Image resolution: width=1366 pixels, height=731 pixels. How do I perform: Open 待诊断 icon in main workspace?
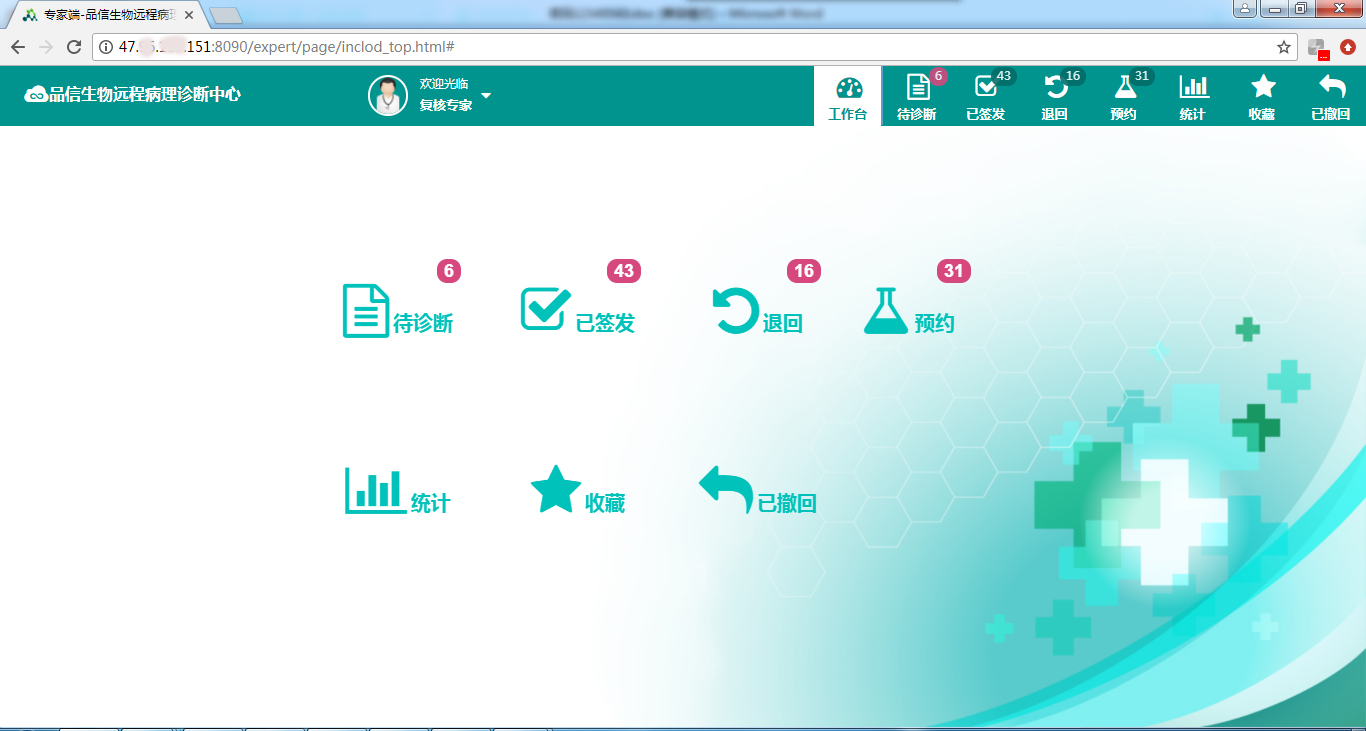366,311
